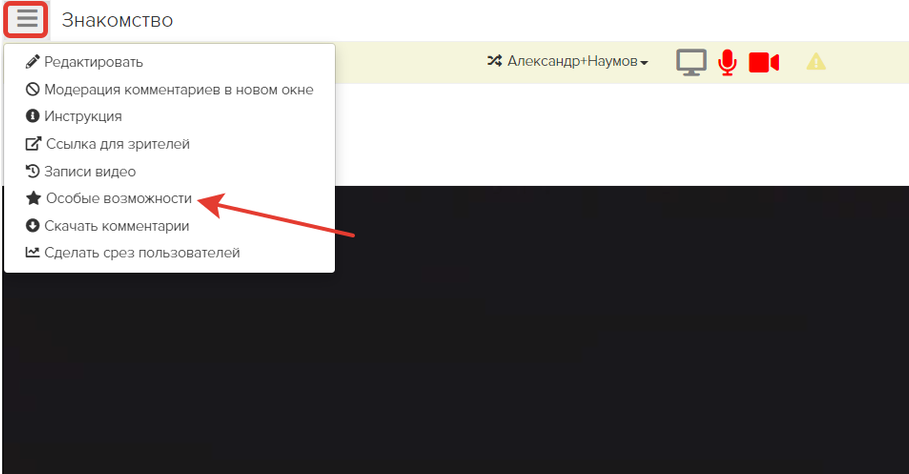This screenshot has height=474, width=909.
Task: Open the hamburger menu button
Action: point(26,20)
